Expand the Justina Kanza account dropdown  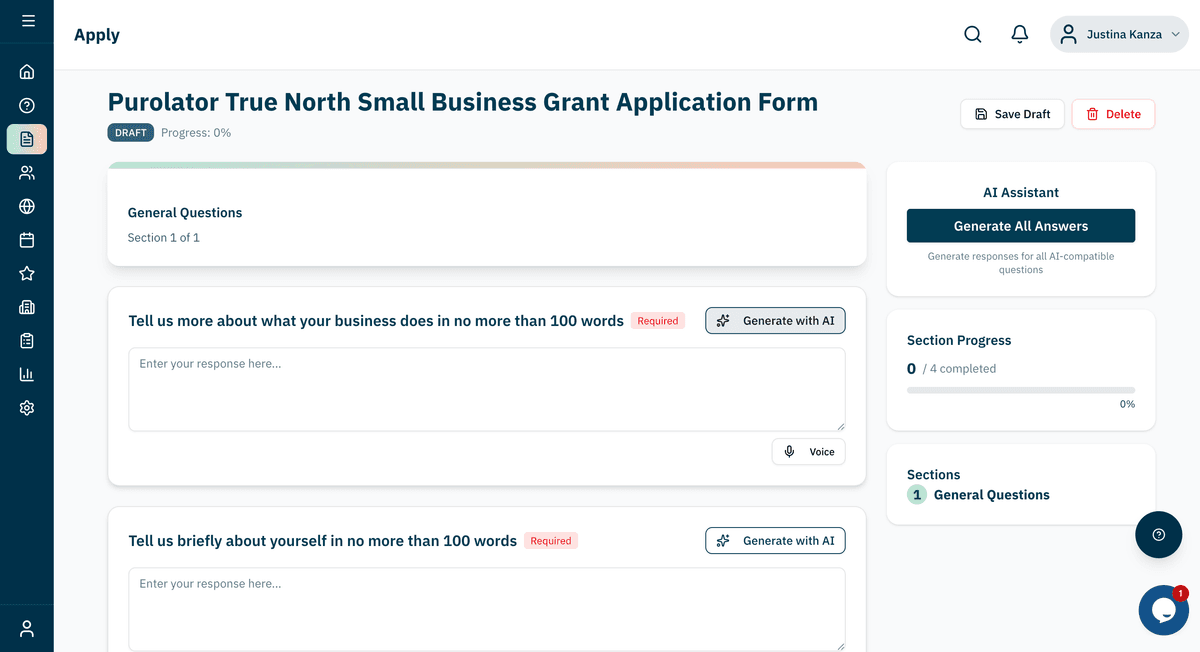pos(1119,33)
